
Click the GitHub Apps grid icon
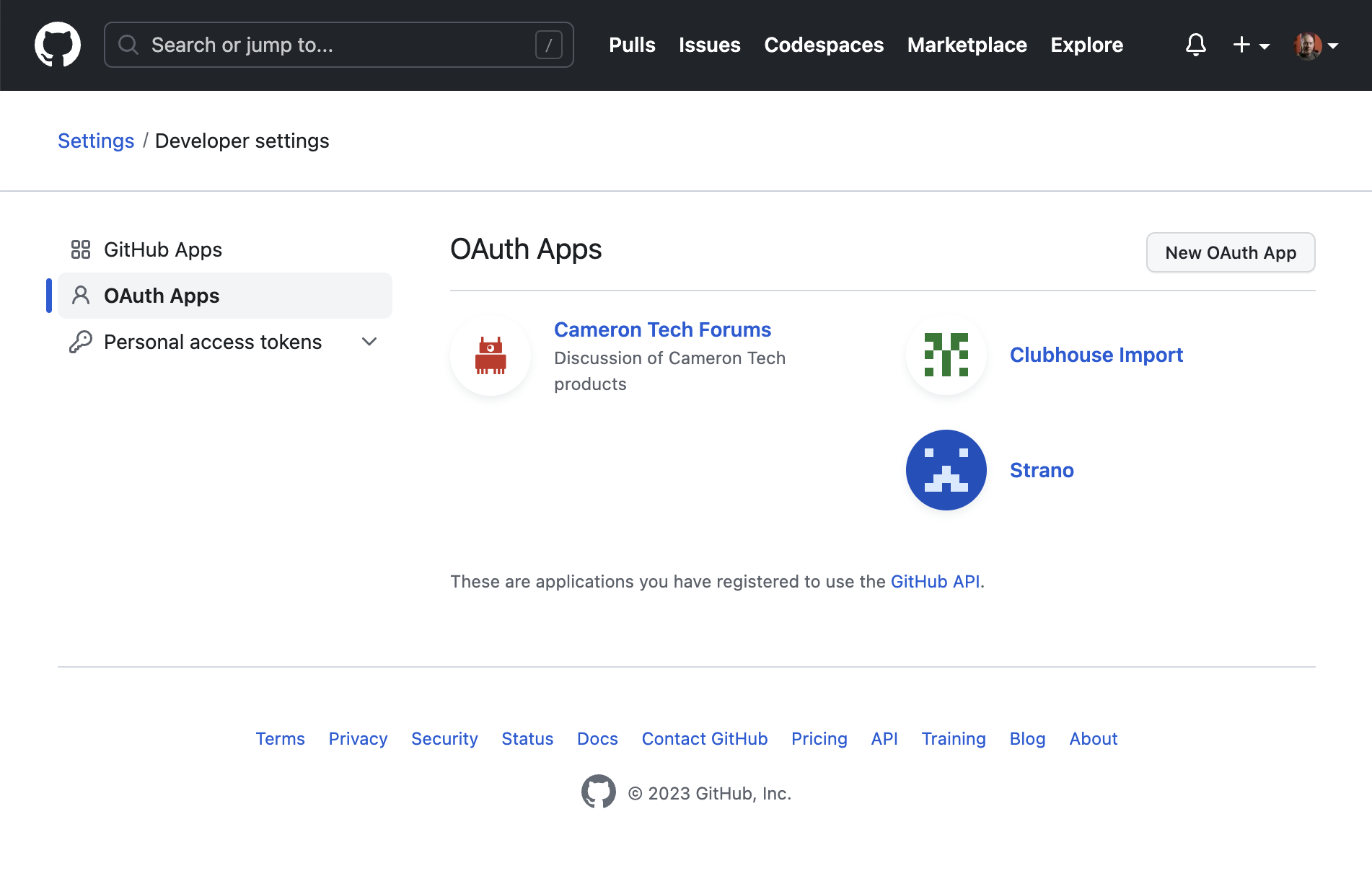tap(81, 249)
